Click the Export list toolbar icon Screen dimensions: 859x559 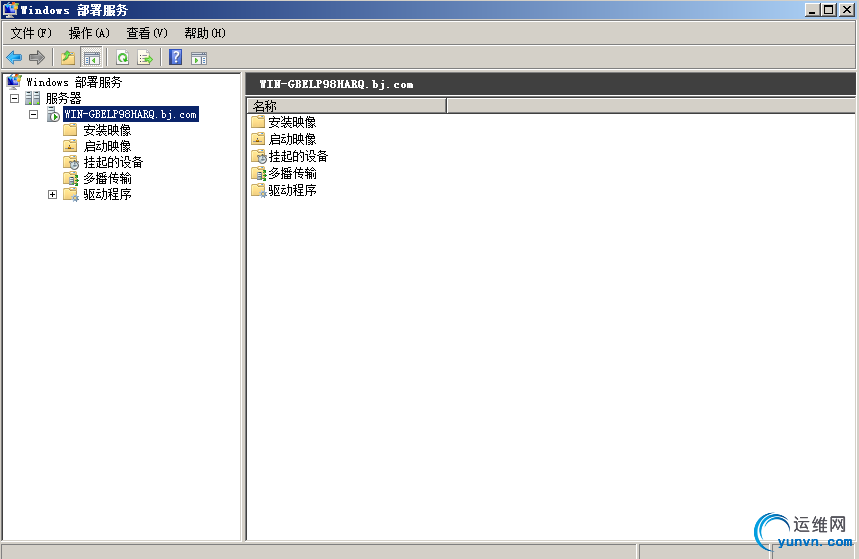coord(145,57)
